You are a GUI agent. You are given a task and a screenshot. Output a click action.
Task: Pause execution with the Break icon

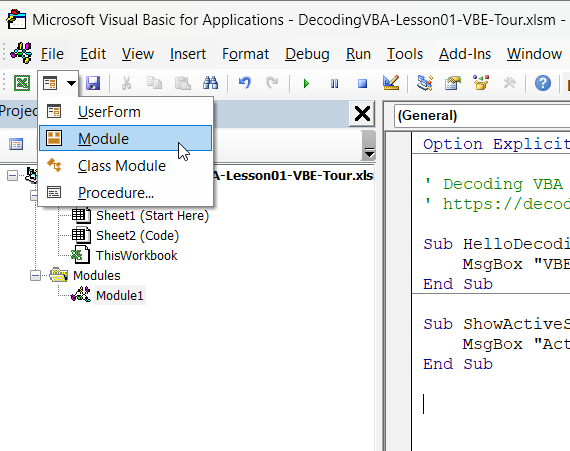(x=334, y=84)
